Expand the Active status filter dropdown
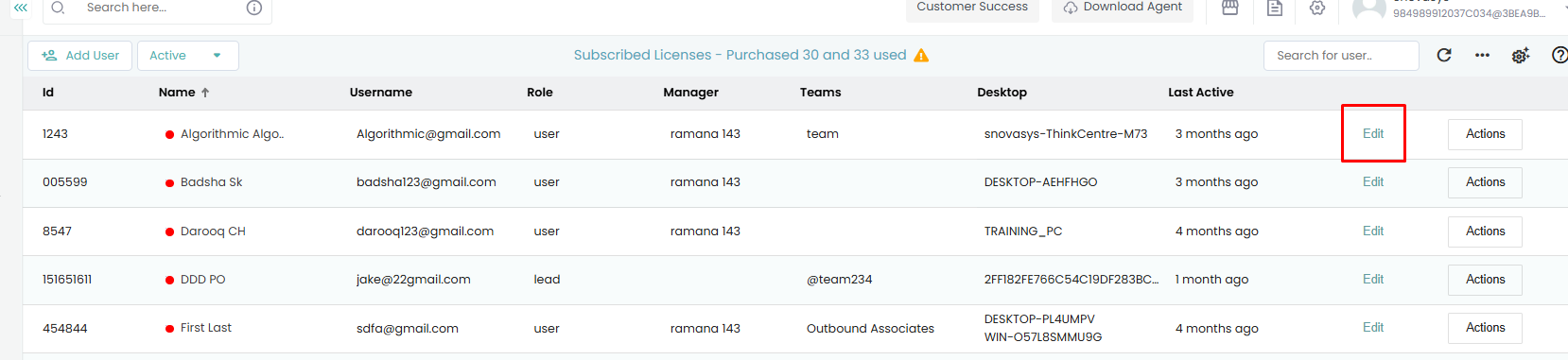 click(188, 56)
